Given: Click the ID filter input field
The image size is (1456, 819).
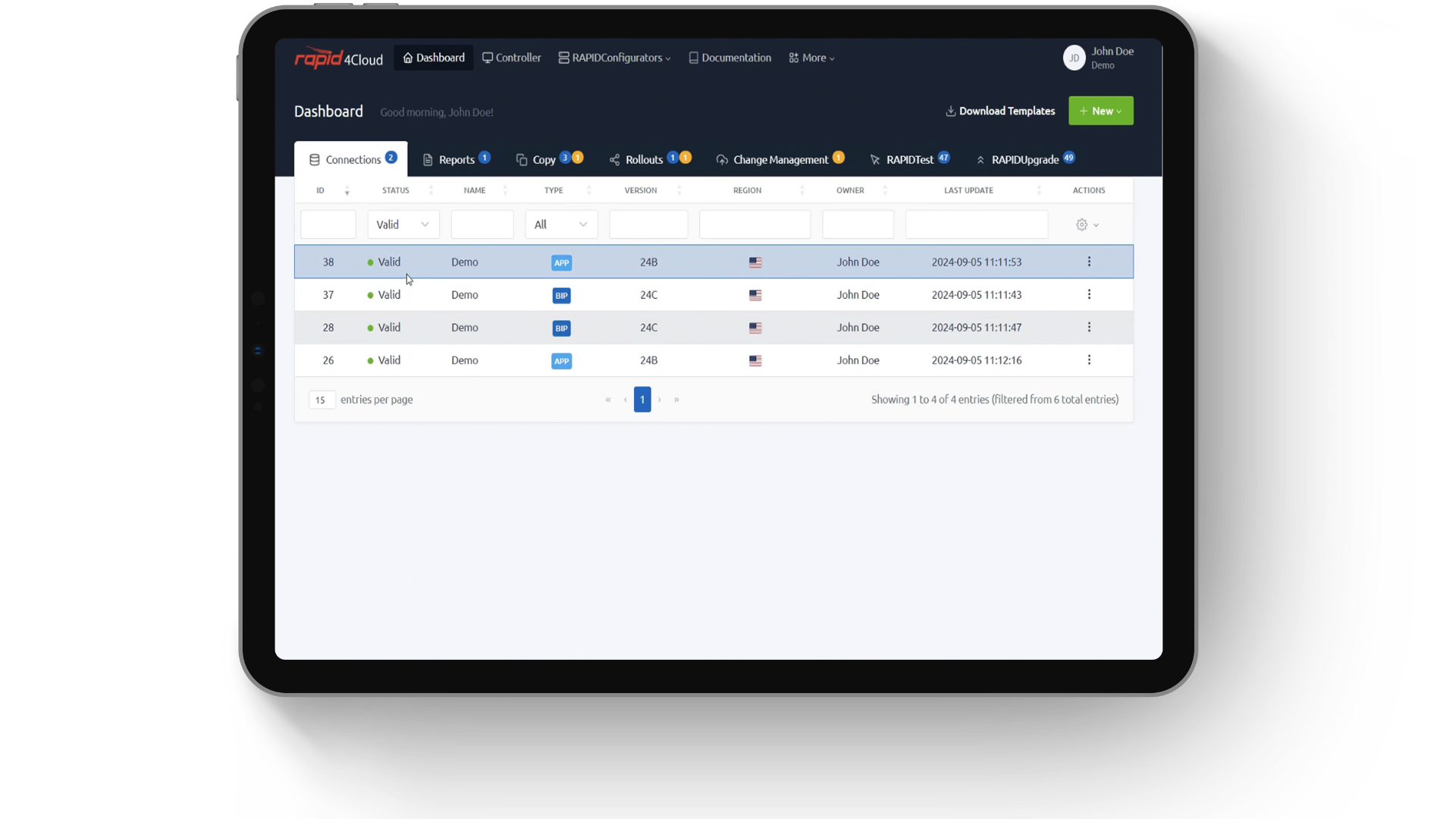Looking at the screenshot, I should [x=328, y=224].
